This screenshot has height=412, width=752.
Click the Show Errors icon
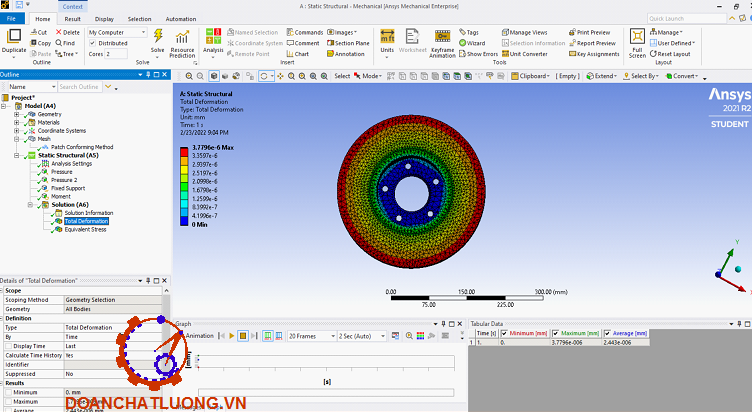(462, 54)
